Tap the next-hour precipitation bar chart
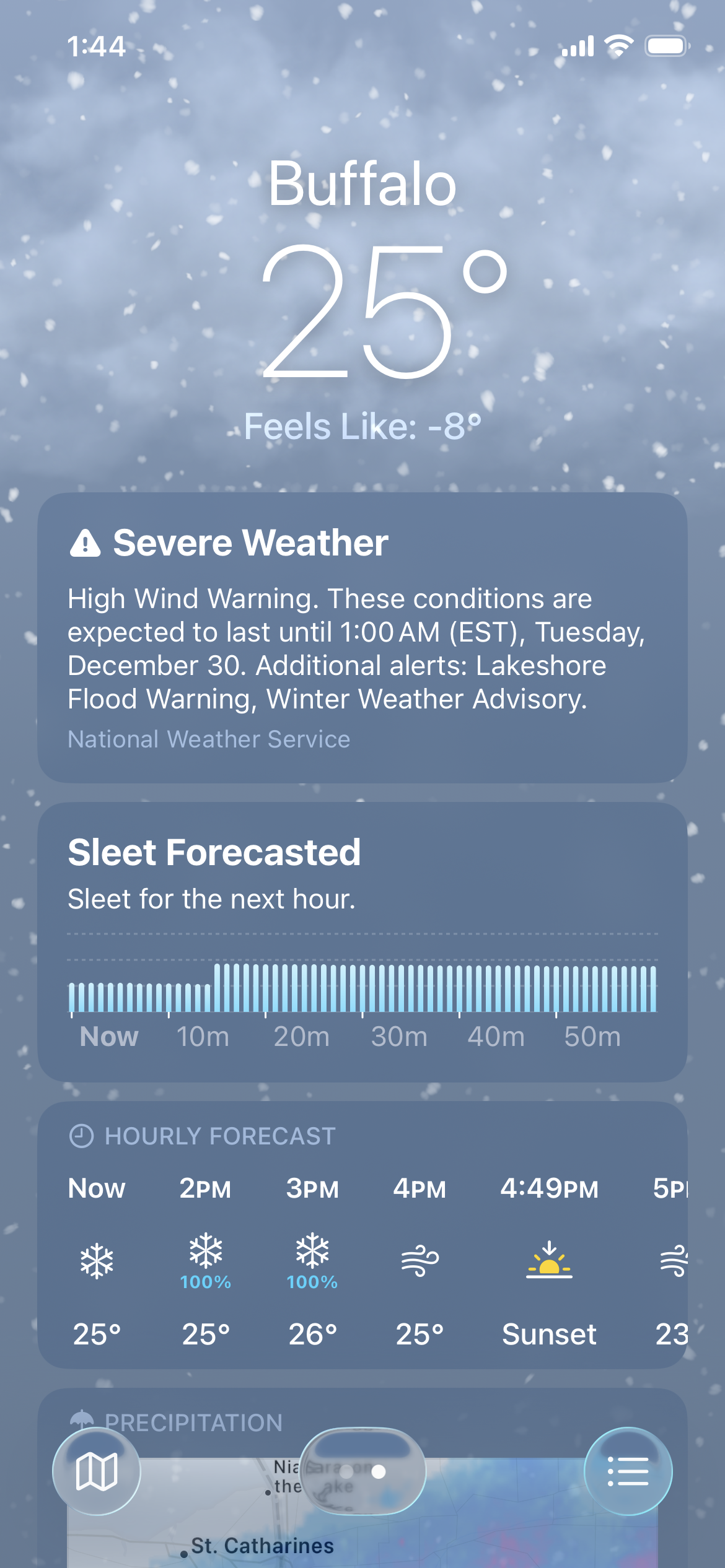 [x=362, y=987]
